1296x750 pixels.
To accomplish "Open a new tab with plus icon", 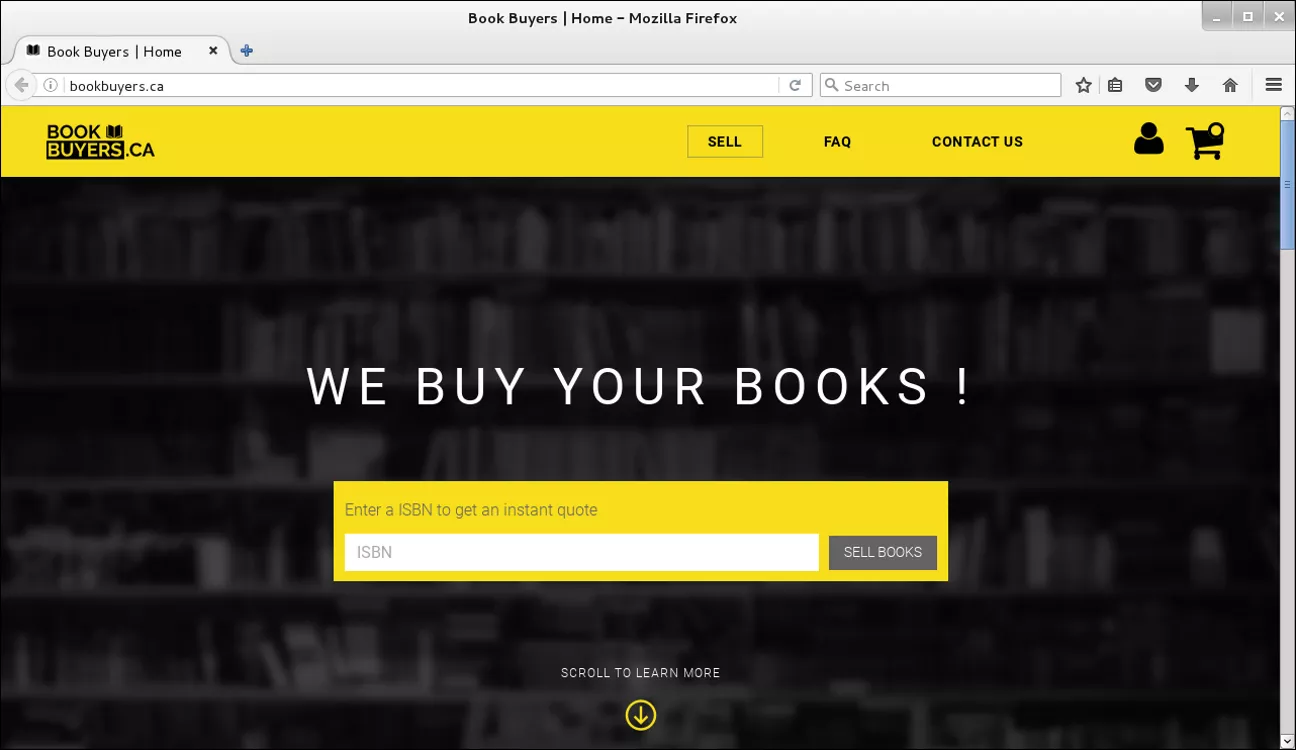I will tap(247, 51).
